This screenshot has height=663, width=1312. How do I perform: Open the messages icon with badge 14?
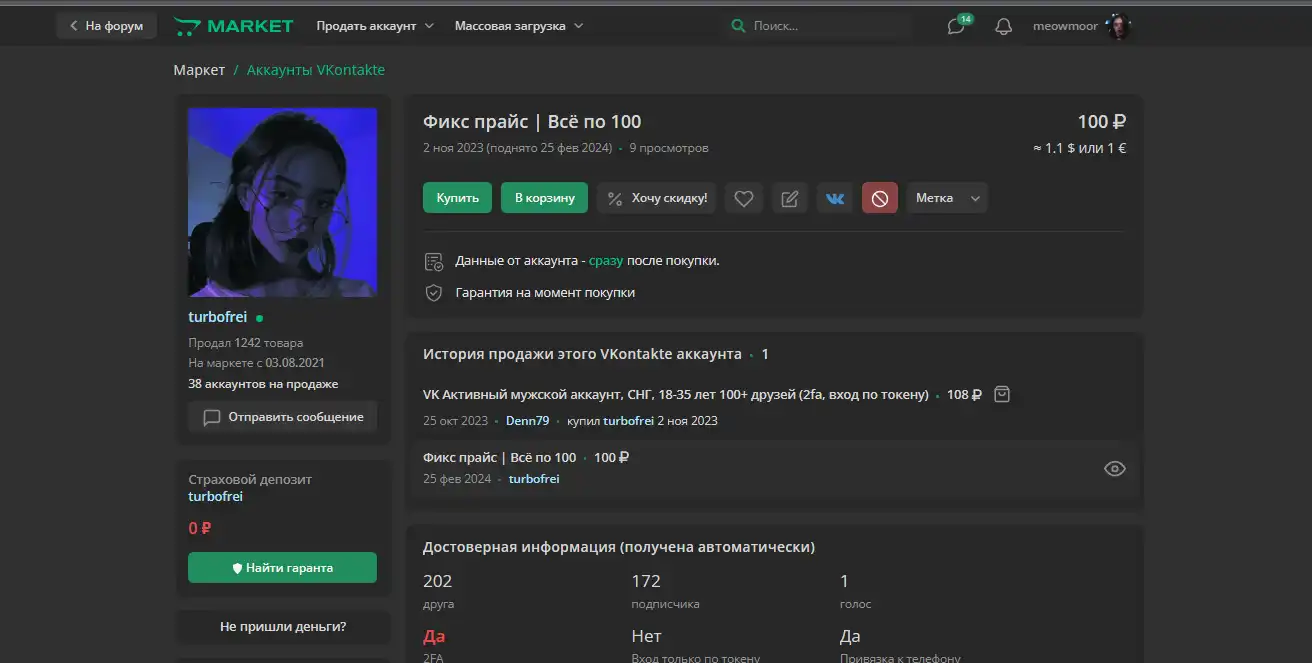coord(957,26)
